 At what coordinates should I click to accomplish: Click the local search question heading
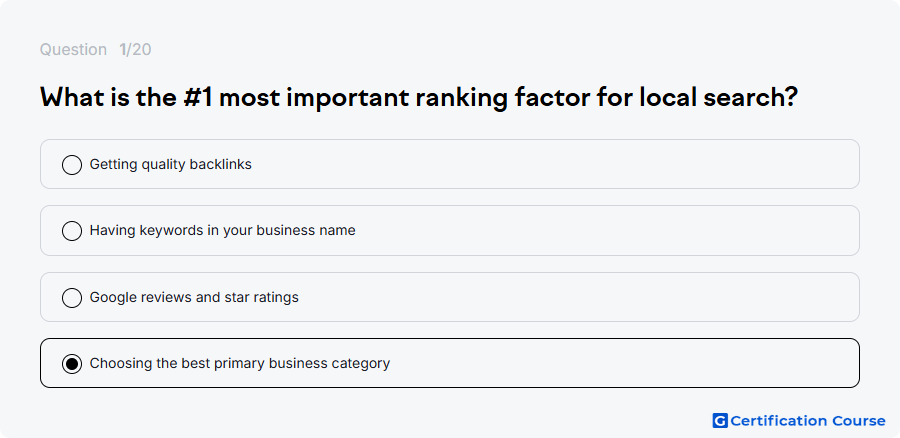pyautogui.click(x=419, y=97)
